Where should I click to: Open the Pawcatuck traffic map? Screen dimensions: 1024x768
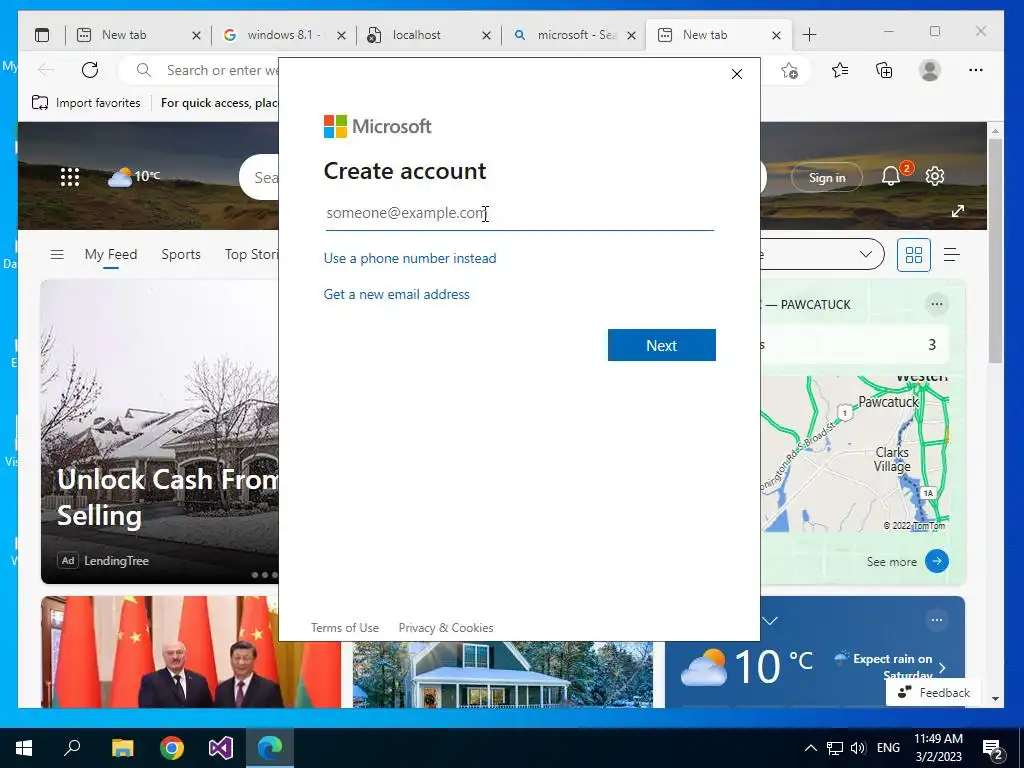pos(855,454)
